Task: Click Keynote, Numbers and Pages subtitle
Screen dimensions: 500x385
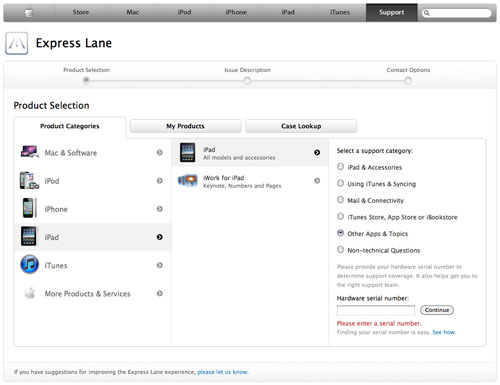Action: click(242, 186)
